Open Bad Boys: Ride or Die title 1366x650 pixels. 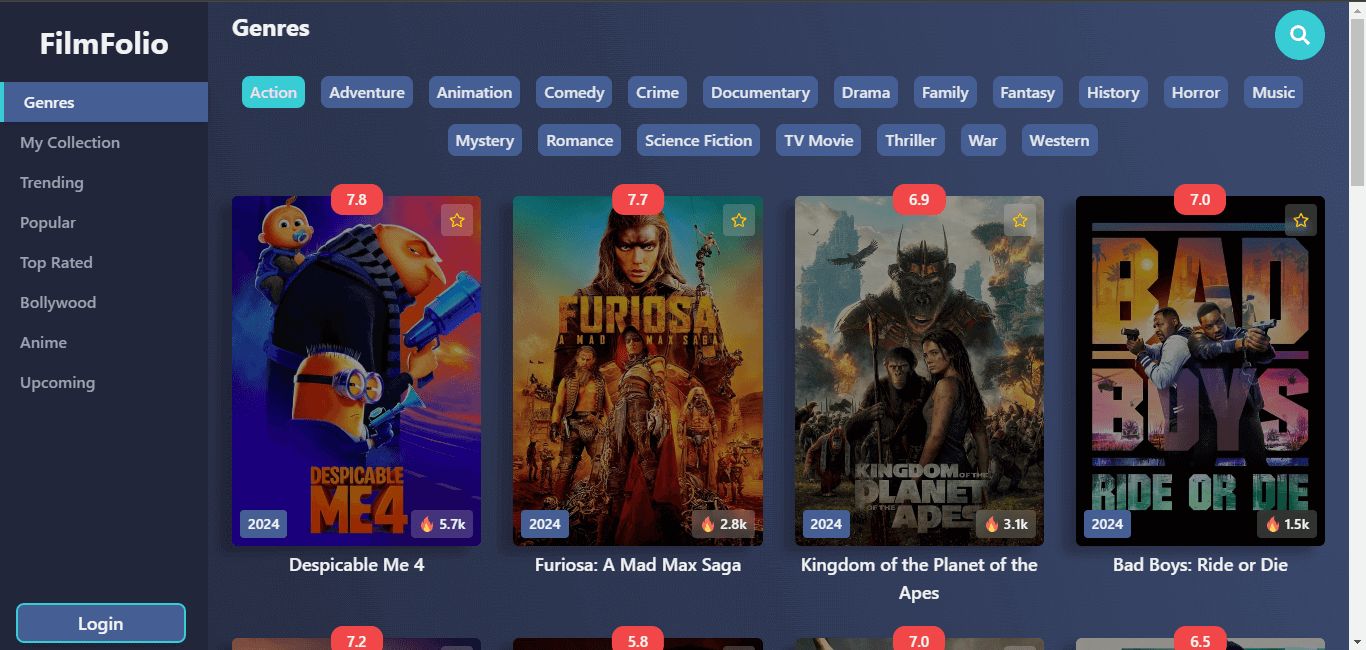click(x=1200, y=565)
